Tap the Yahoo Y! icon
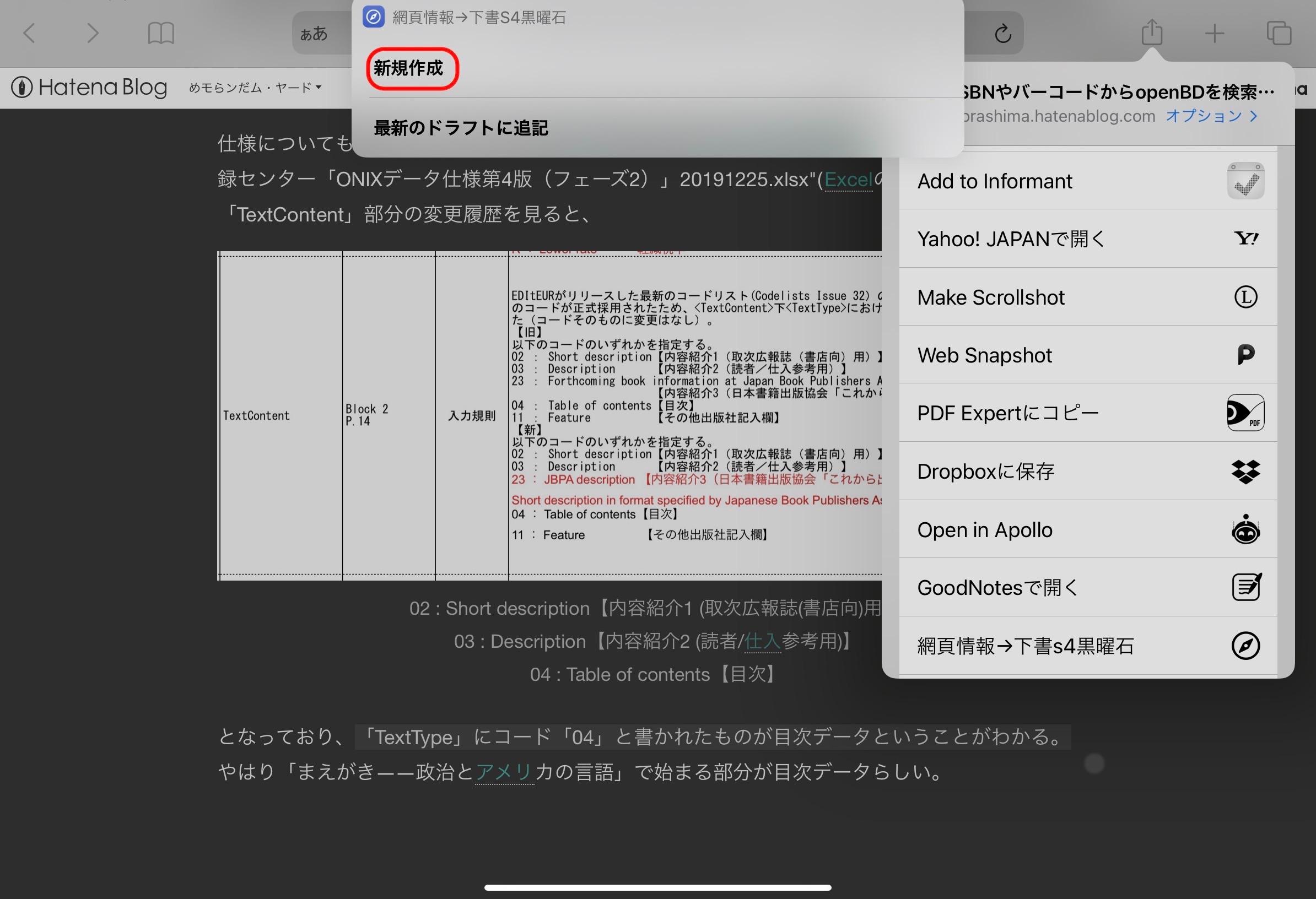 pyautogui.click(x=1245, y=239)
